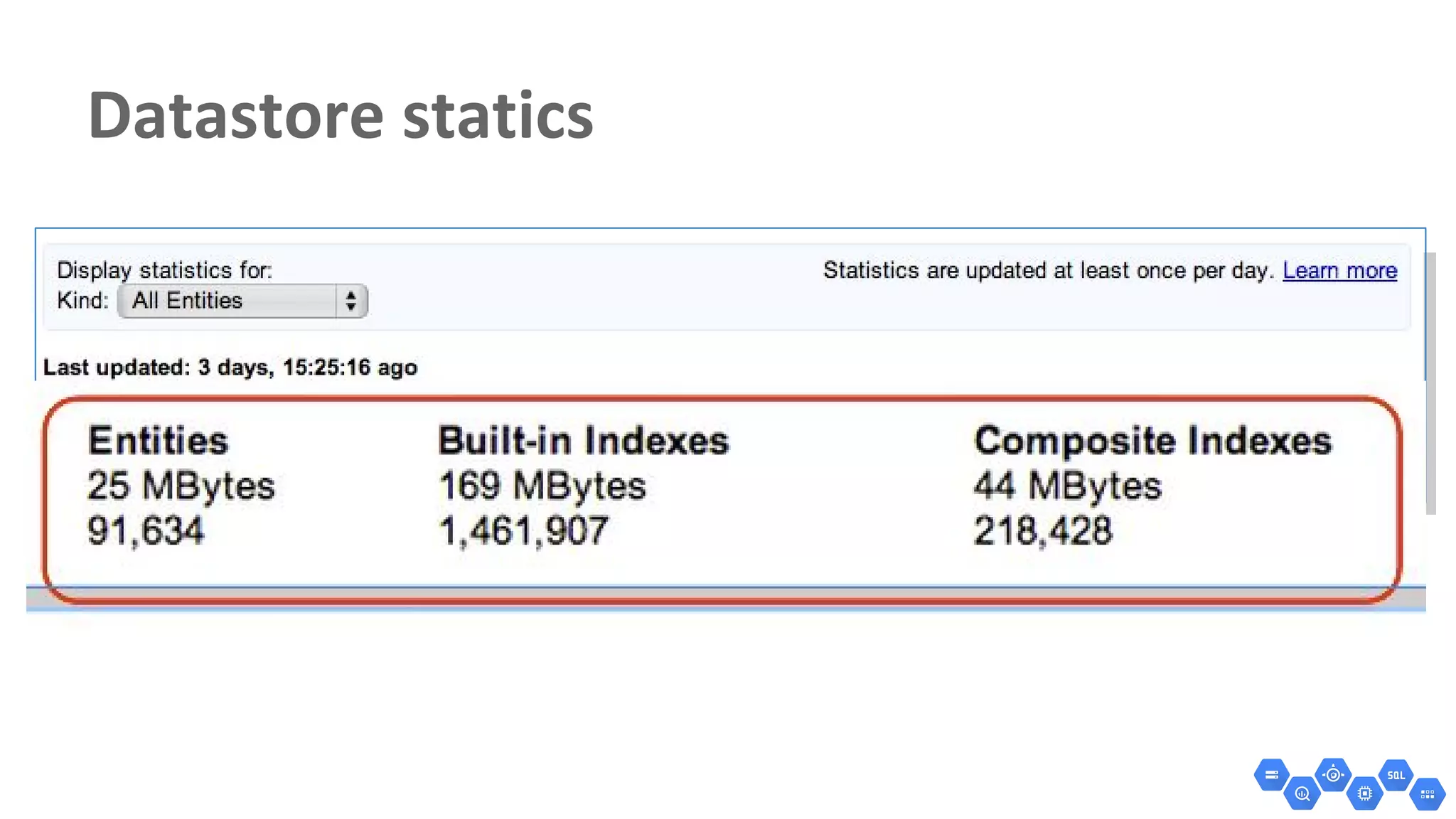Click the 169 MBytes built-in index size

tap(542, 486)
